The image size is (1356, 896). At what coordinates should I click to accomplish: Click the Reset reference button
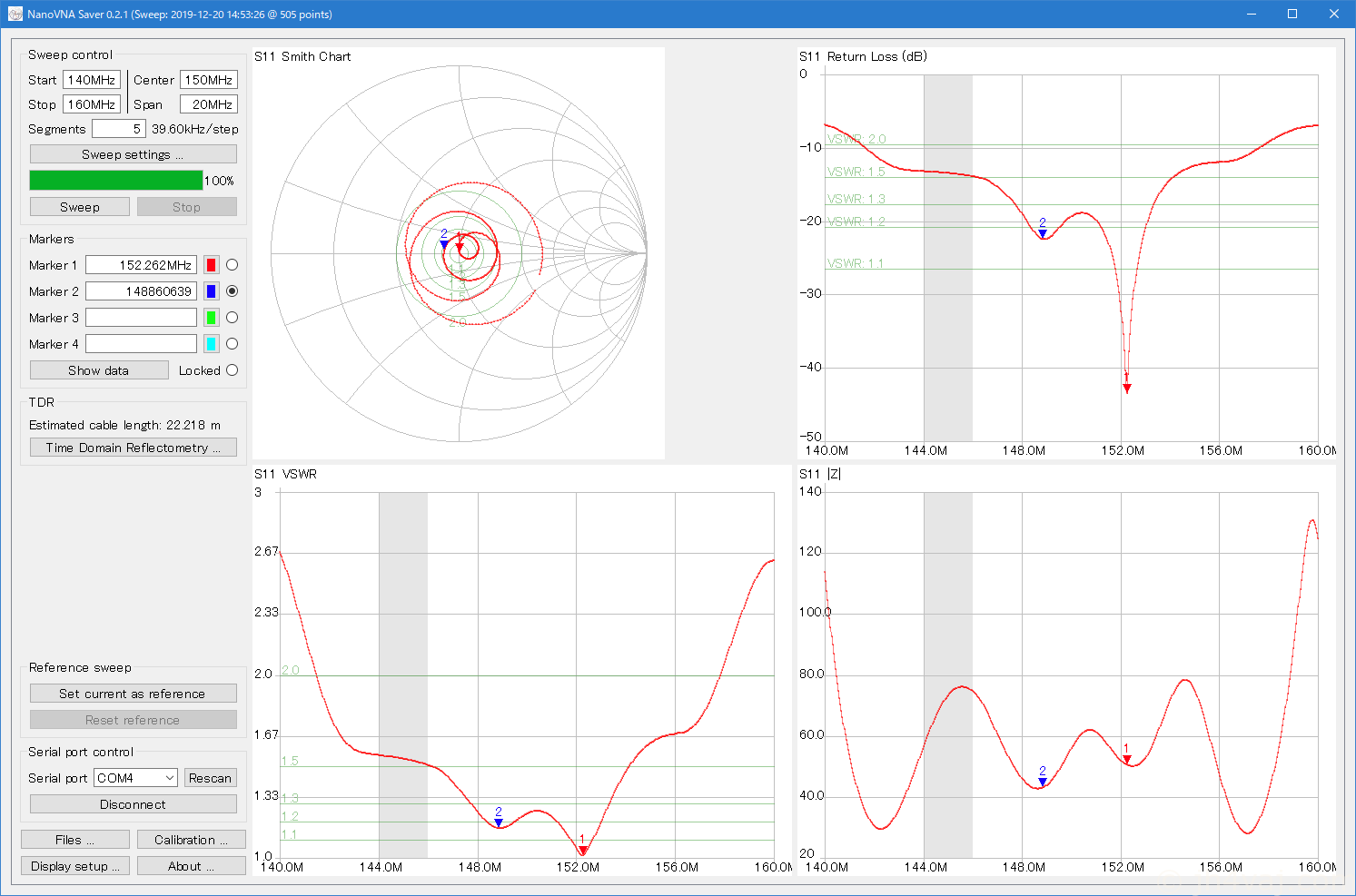134,720
